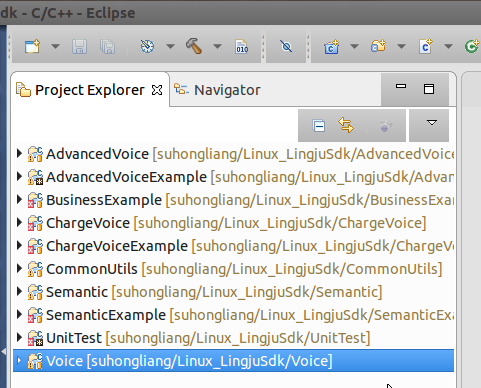Click the ChargeVoiceExample project icon
481x388 pixels.
click(x=35, y=246)
